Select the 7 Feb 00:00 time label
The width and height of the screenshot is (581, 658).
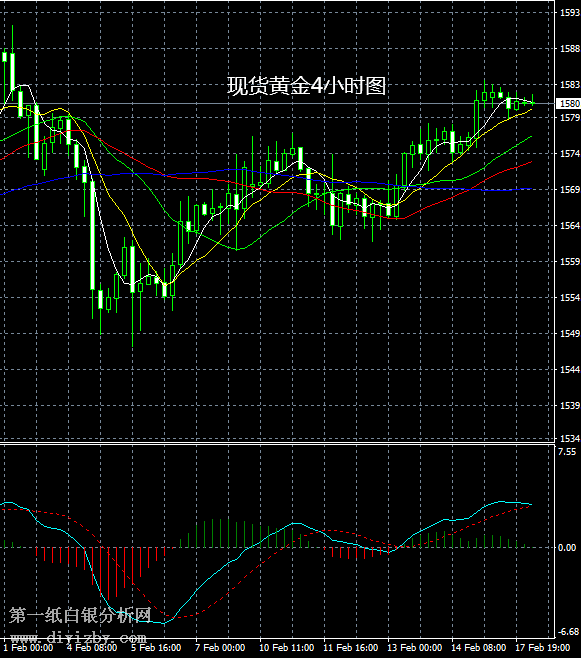coord(220,648)
